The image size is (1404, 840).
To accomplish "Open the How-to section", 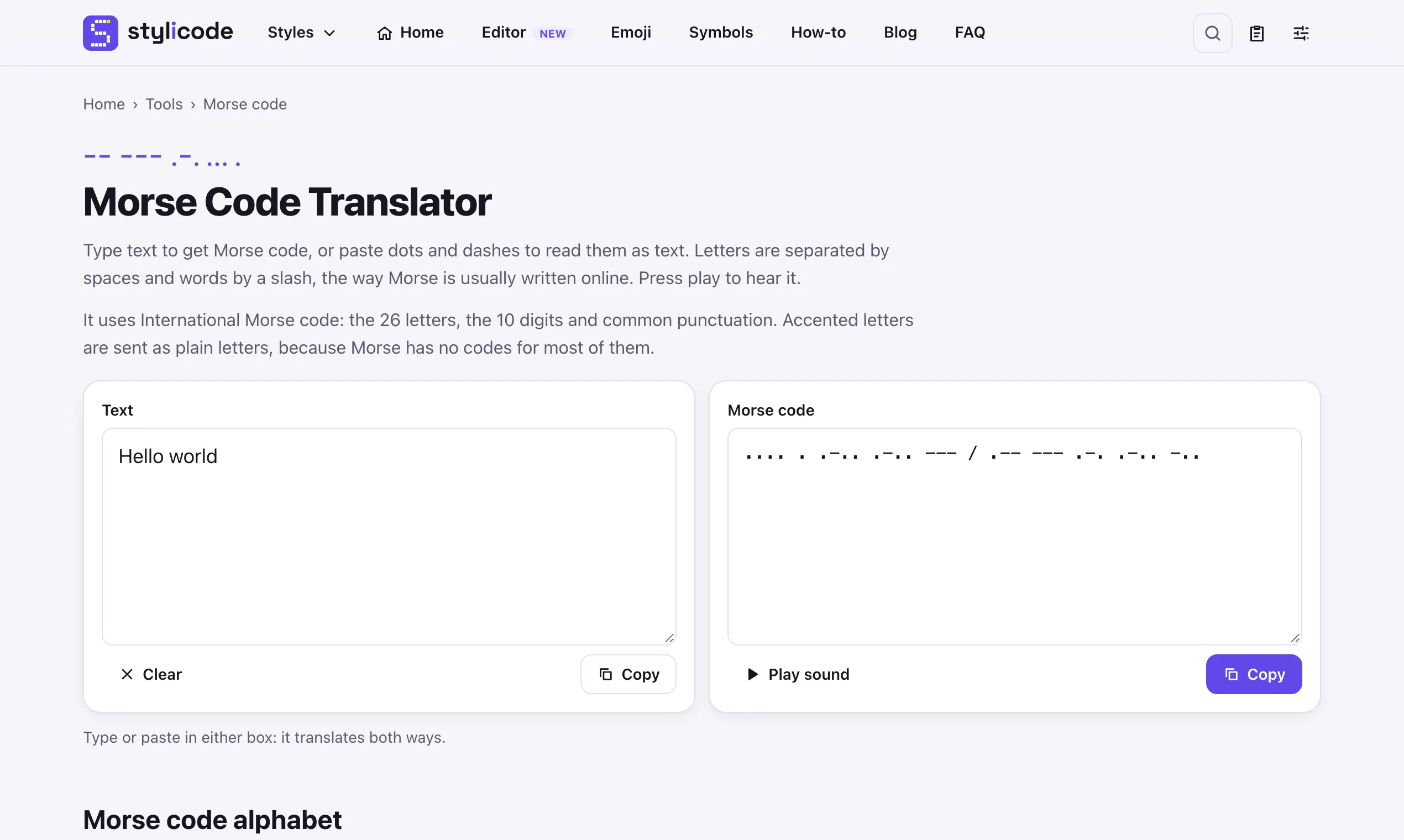I will [818, 33].
